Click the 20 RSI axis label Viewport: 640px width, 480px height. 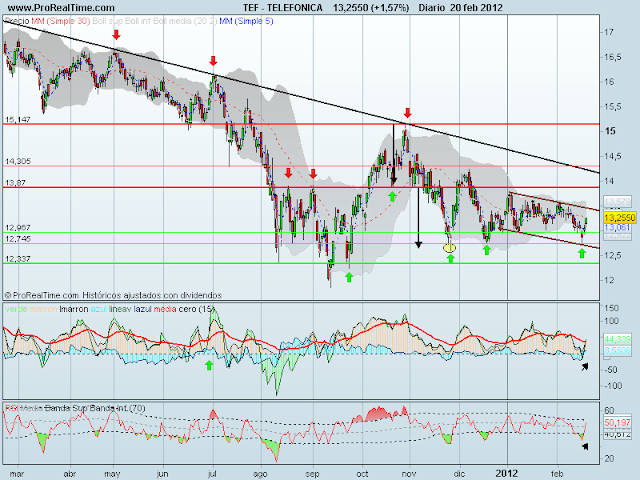click(x=609, y=458)
